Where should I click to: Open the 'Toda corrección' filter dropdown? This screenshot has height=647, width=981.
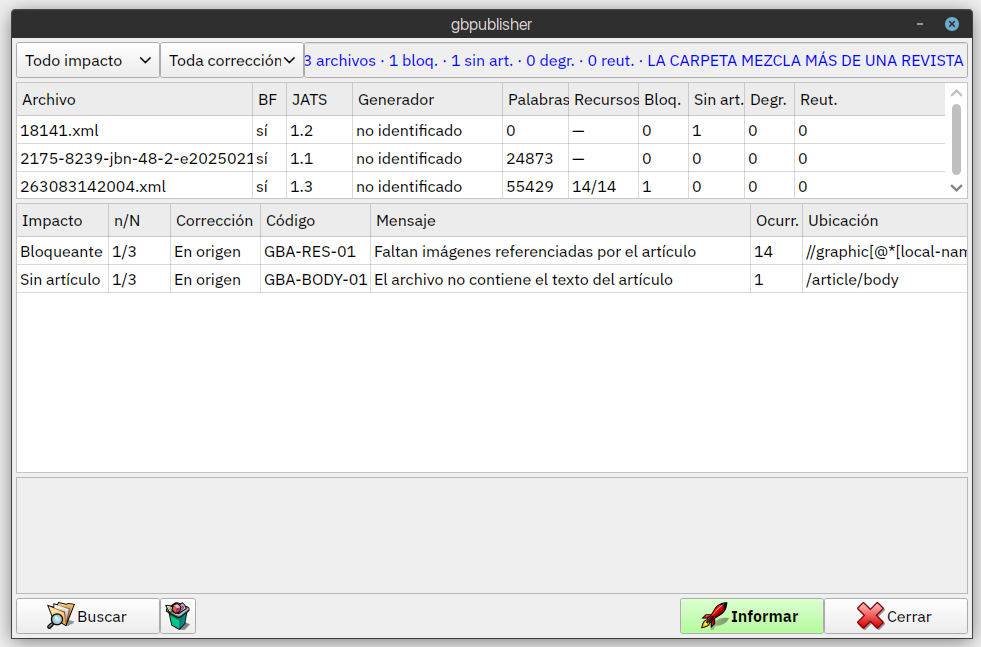point(232,61)
